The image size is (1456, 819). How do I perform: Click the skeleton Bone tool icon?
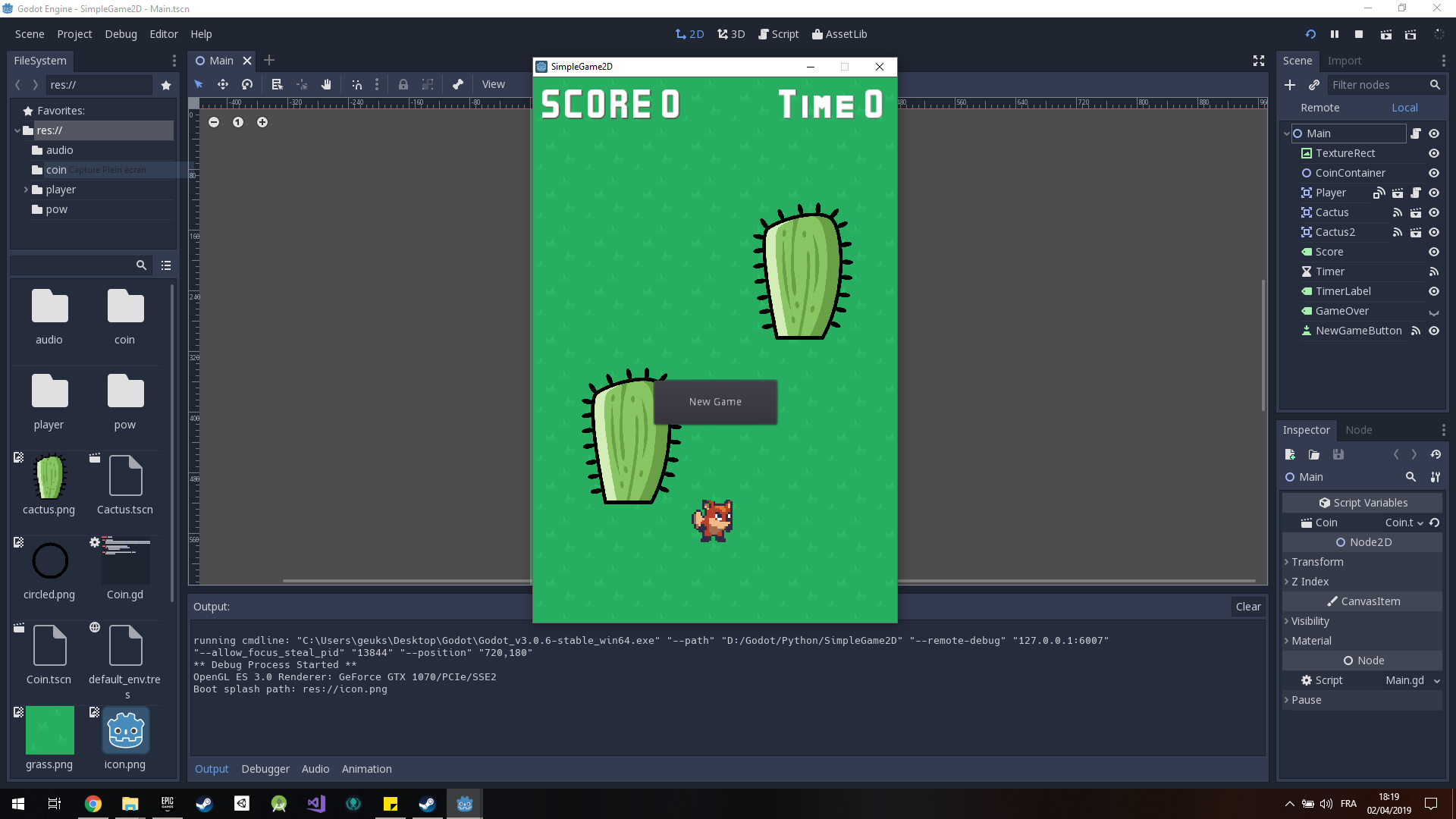458,84
